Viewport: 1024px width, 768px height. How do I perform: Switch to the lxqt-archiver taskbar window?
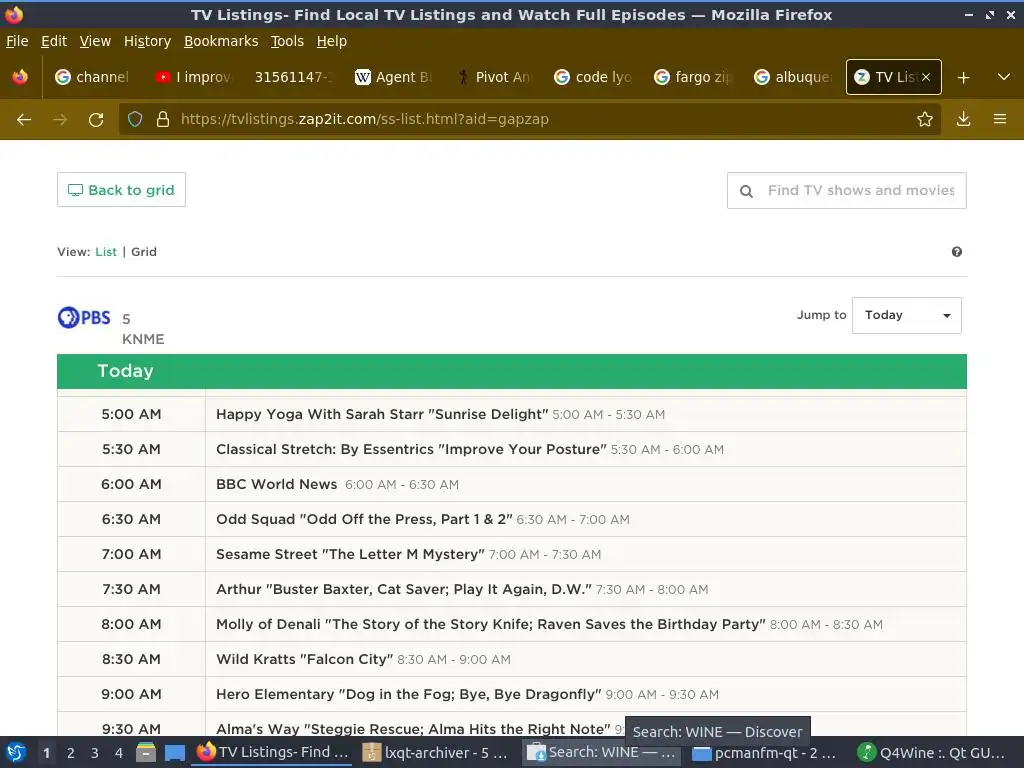(436, 753)
